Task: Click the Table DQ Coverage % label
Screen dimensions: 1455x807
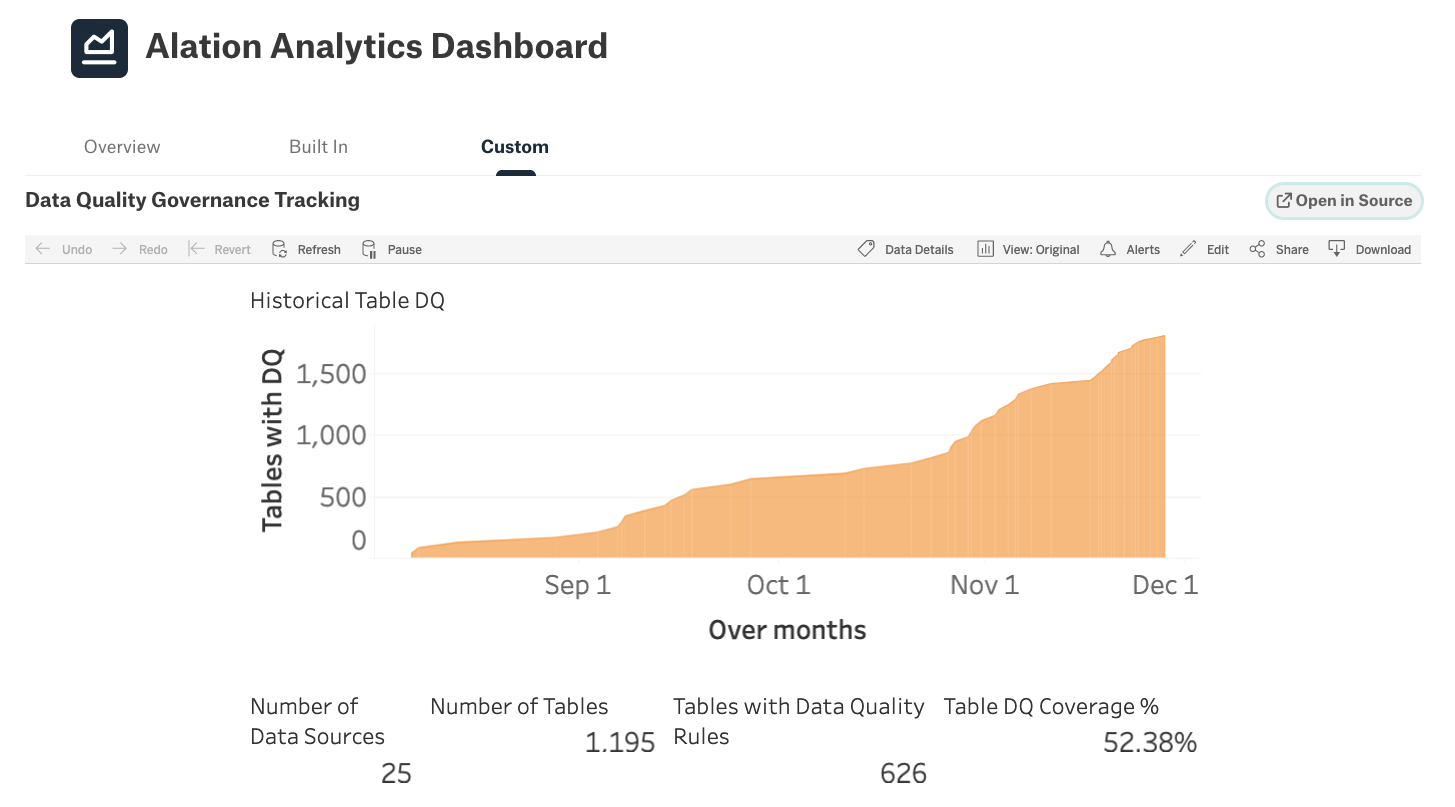Action: (1051, 706)
